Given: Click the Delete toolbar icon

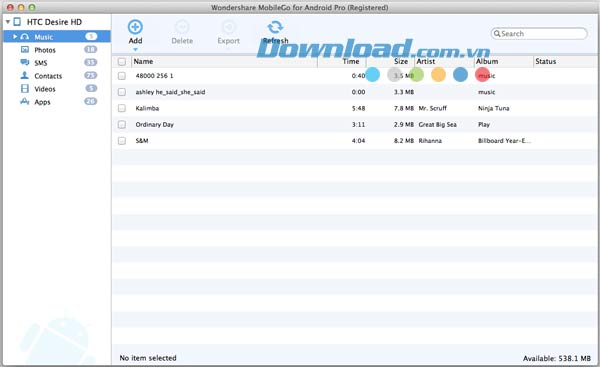Looking at the screenshot, I should pos(182,27).
